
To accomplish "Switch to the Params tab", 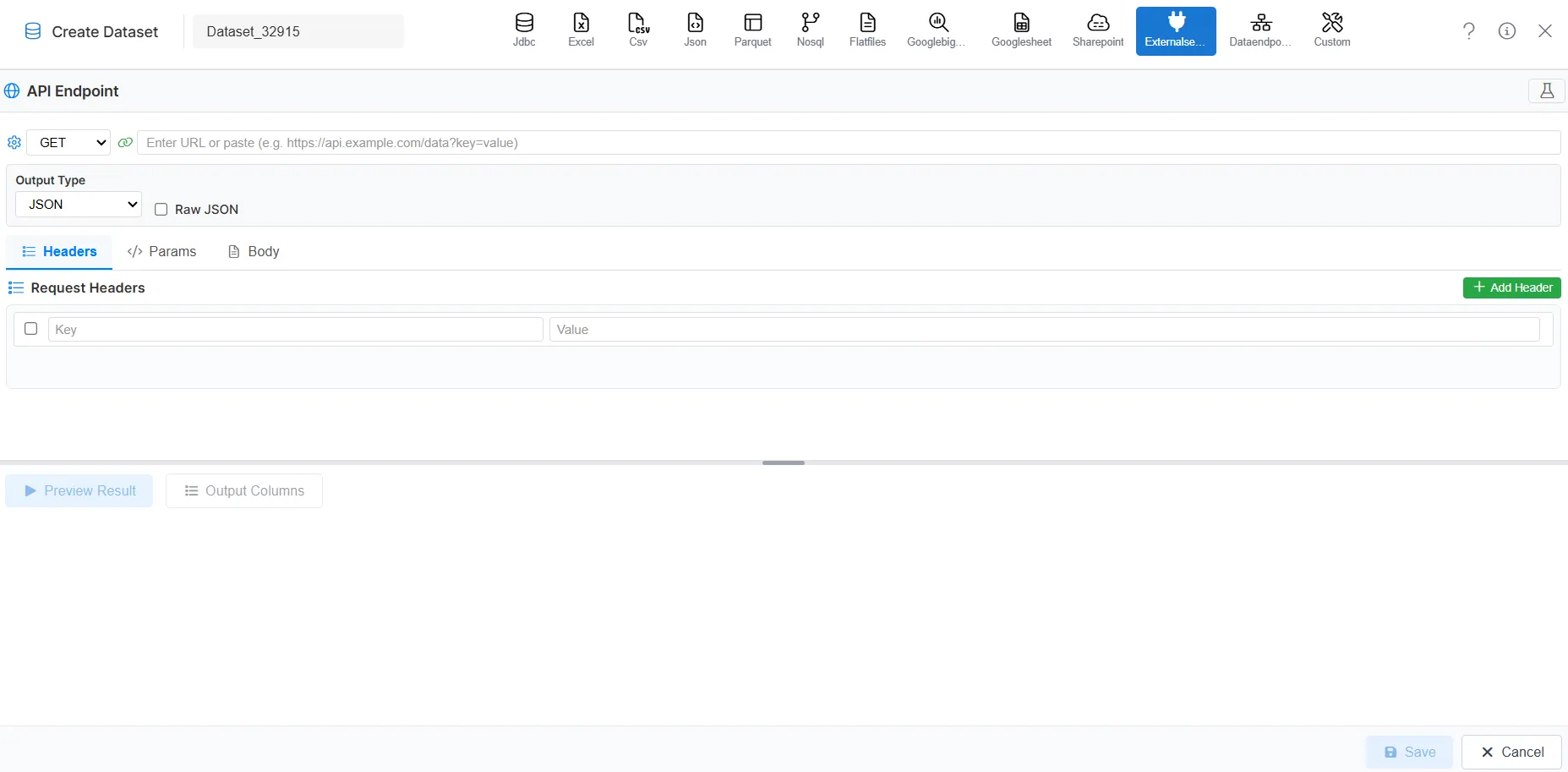I will [x=162, y=251].
